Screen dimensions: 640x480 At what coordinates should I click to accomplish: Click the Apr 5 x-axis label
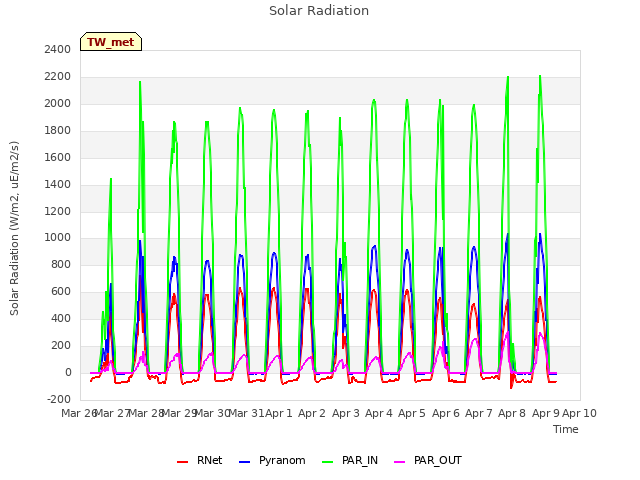coord(412,413)
